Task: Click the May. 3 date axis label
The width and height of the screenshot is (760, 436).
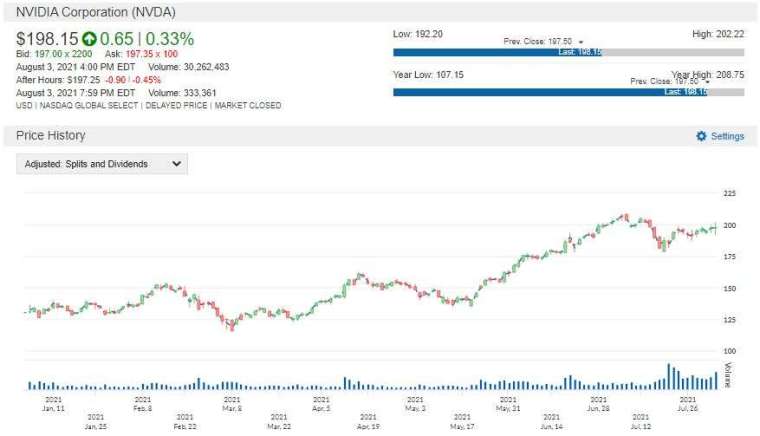Action: (415, 404)
